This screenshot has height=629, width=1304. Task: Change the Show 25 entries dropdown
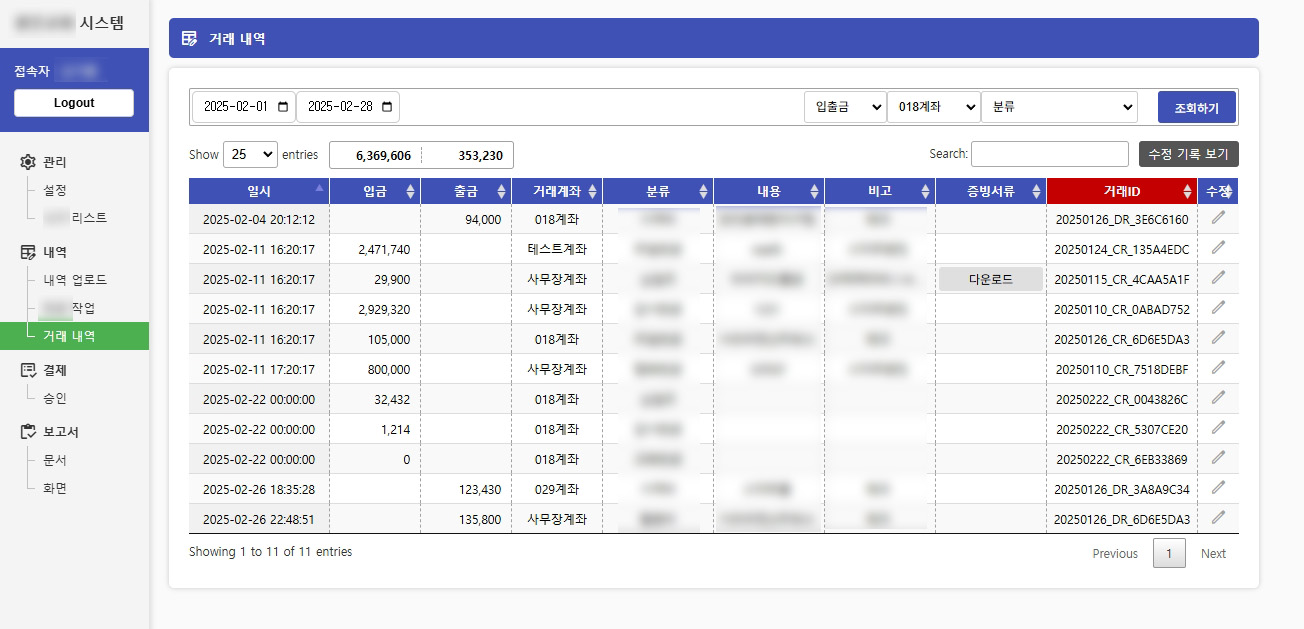(x=250, y=155)
